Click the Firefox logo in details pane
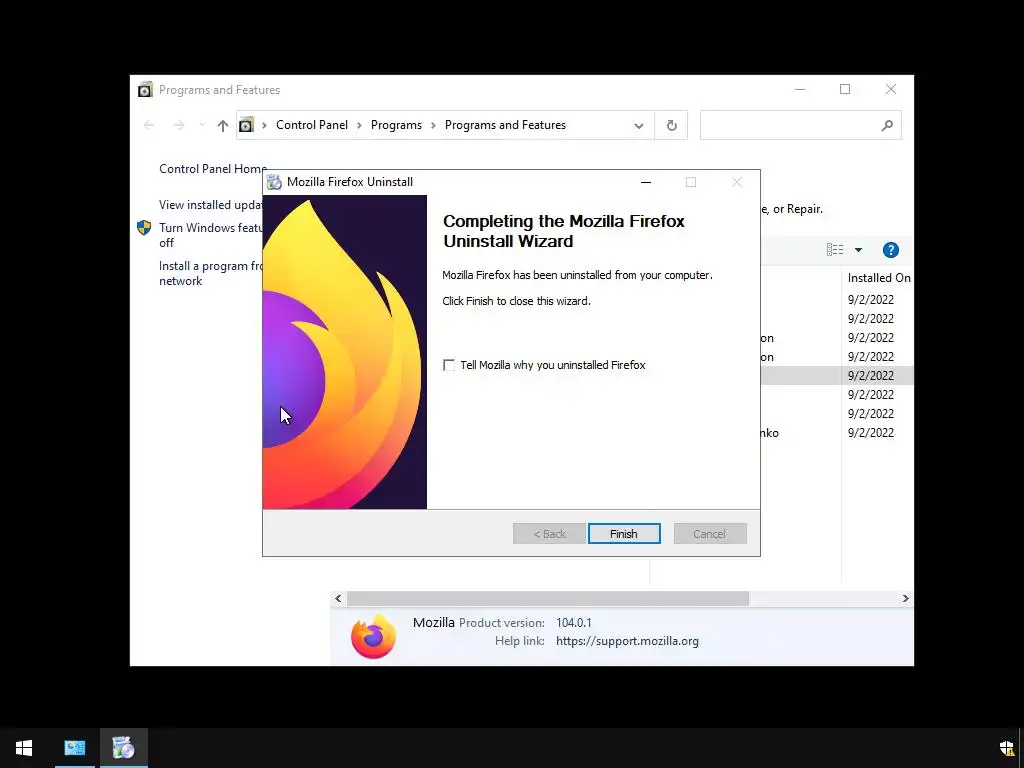 pos(374,636)
